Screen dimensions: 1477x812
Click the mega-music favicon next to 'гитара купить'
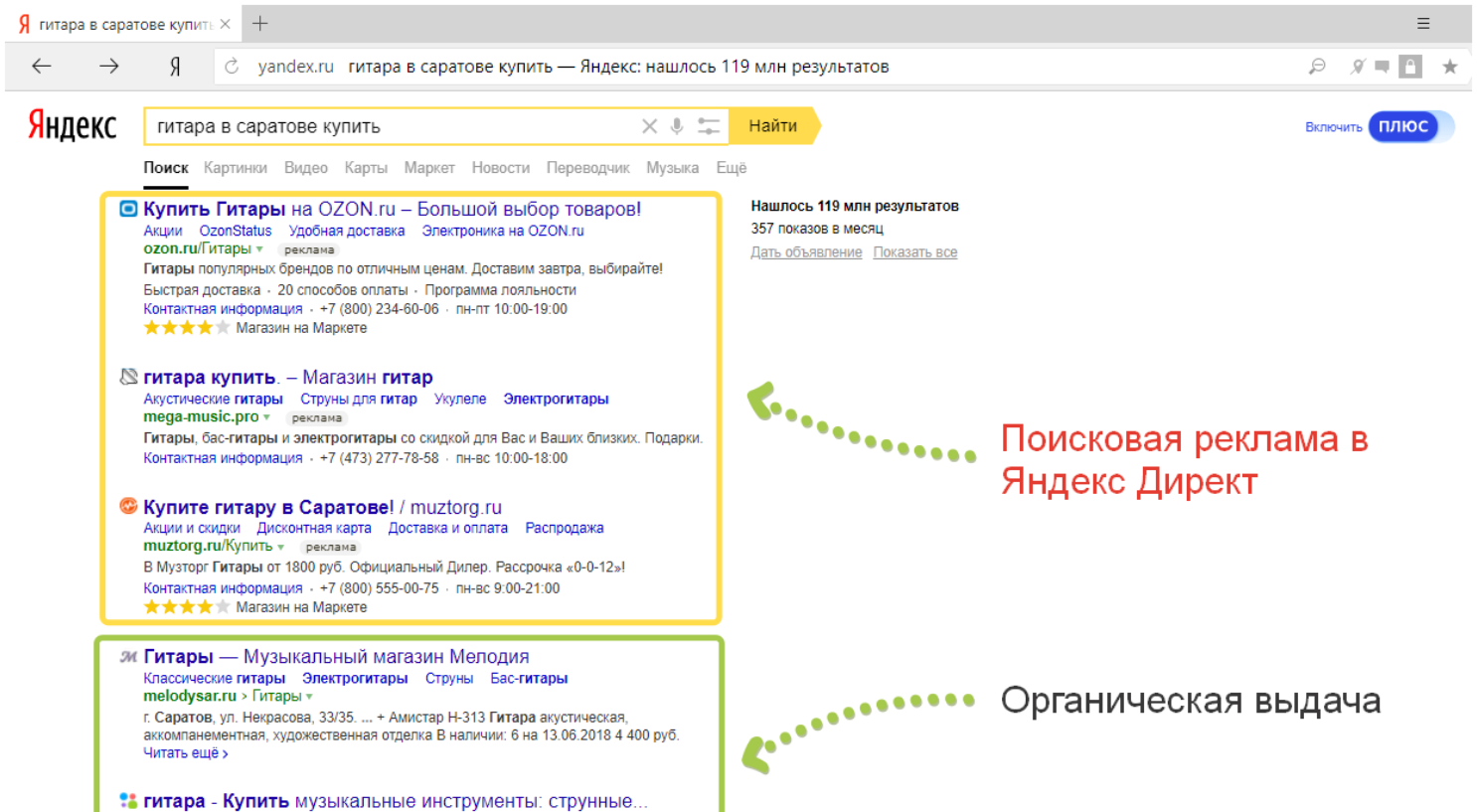coord(128,377)
